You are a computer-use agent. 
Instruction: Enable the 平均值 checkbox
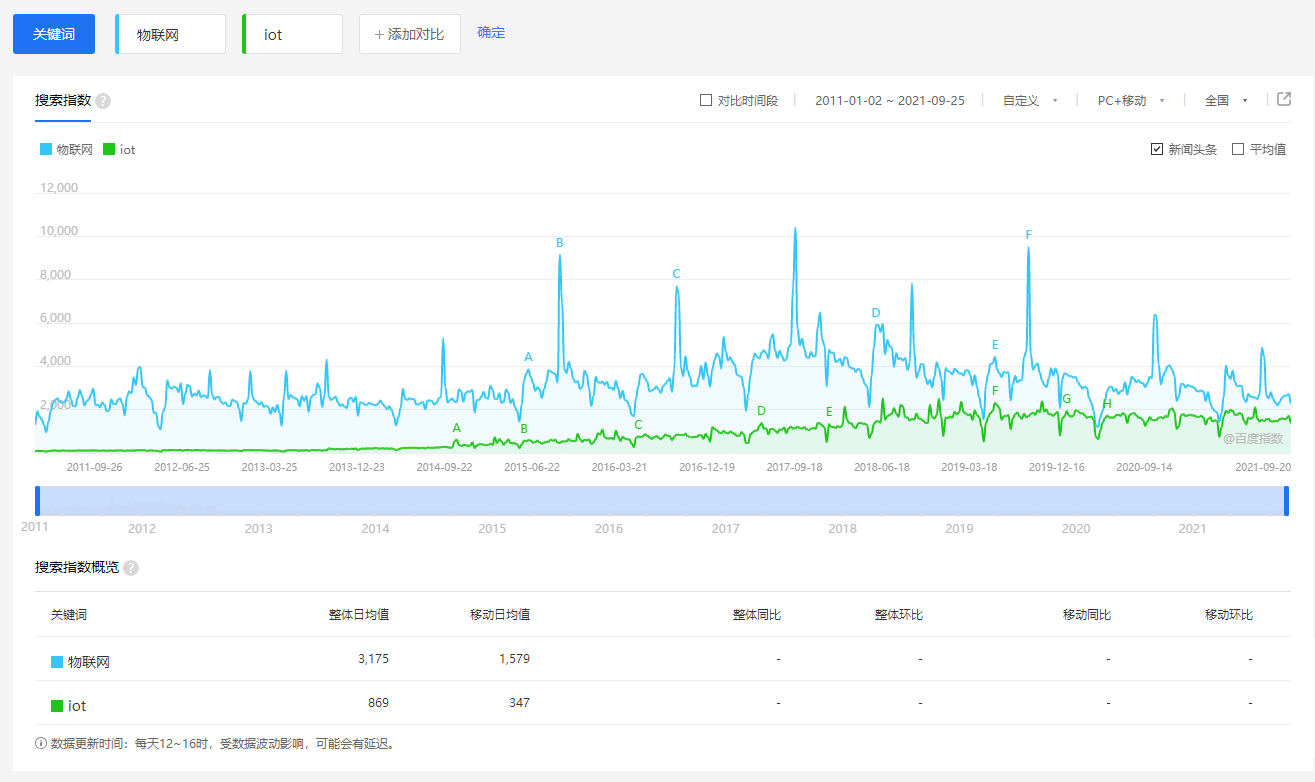tap(1238, 149)
